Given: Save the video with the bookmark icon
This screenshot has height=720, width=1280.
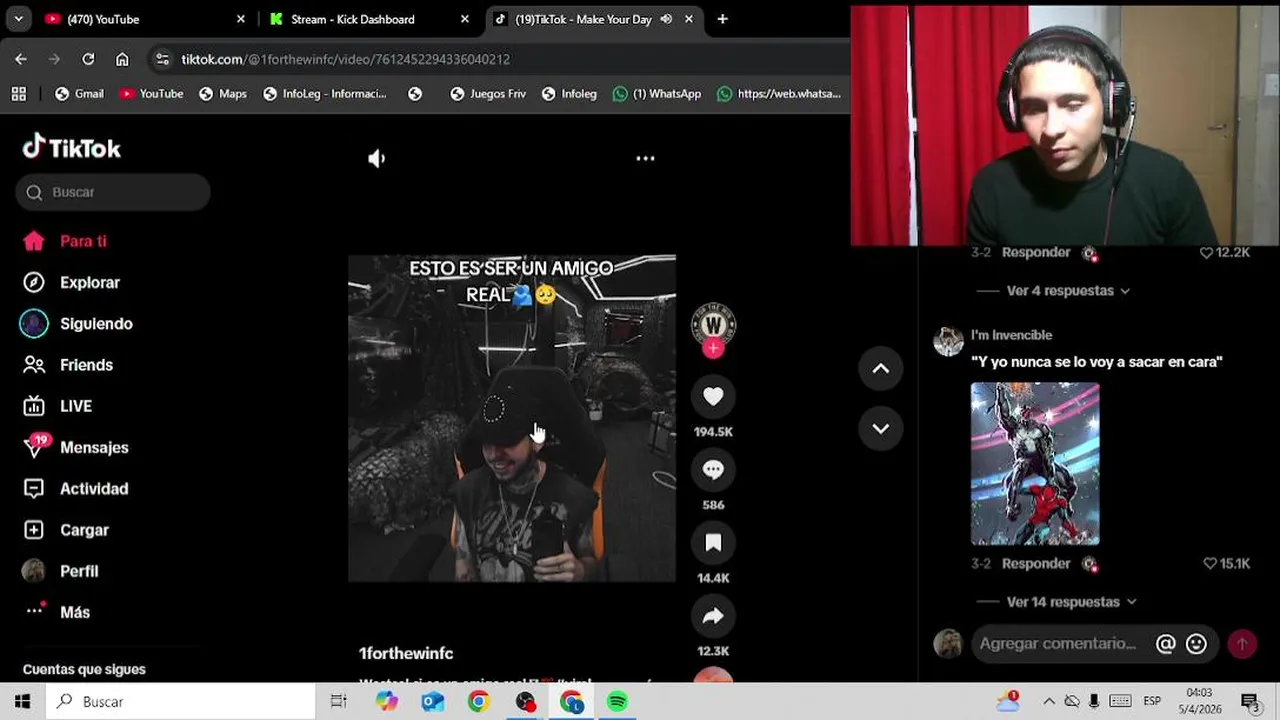Looking at the screenshot, I should tap(713, 543).
